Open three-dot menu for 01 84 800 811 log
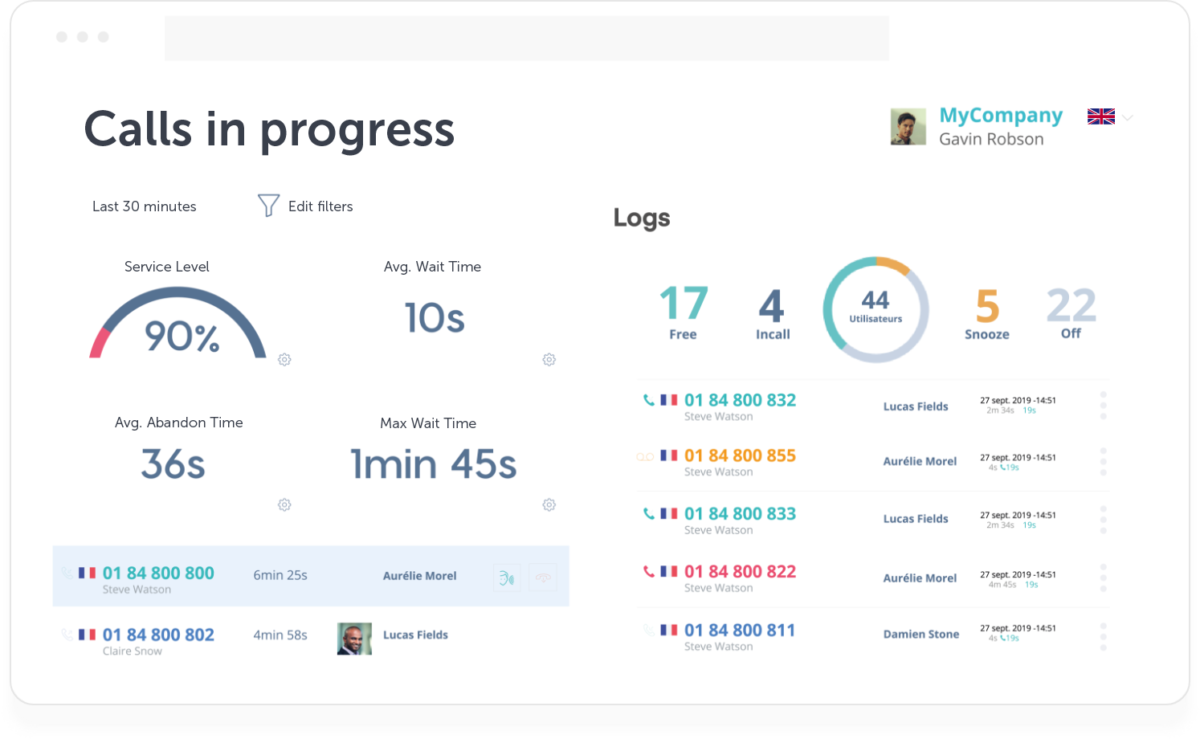Screen dimensions: 1200x739 coord(1103,636)
